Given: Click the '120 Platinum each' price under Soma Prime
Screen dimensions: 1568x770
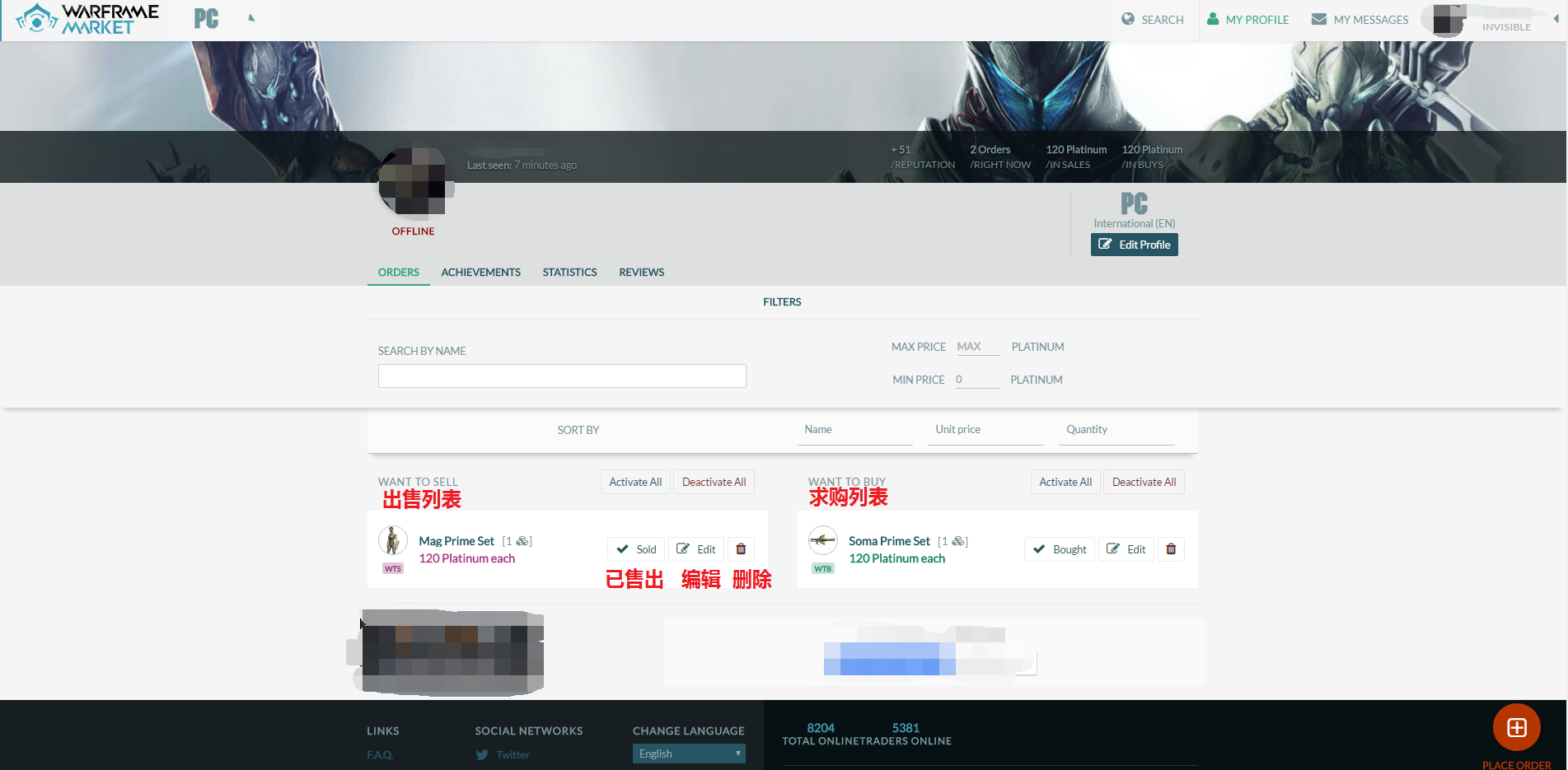Looking at the screenshot, I should click(896, 558).
